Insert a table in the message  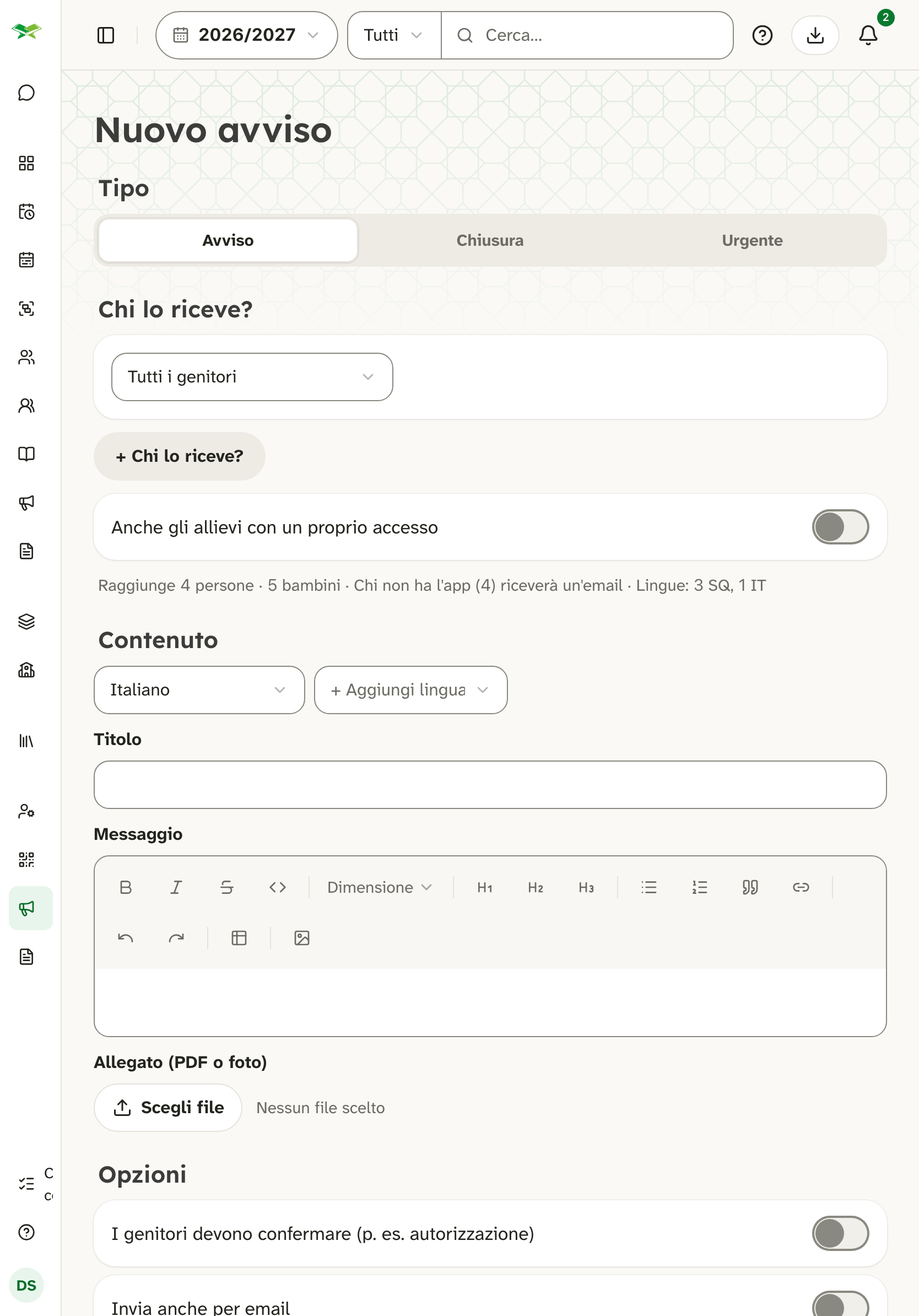tap(239, 939)
